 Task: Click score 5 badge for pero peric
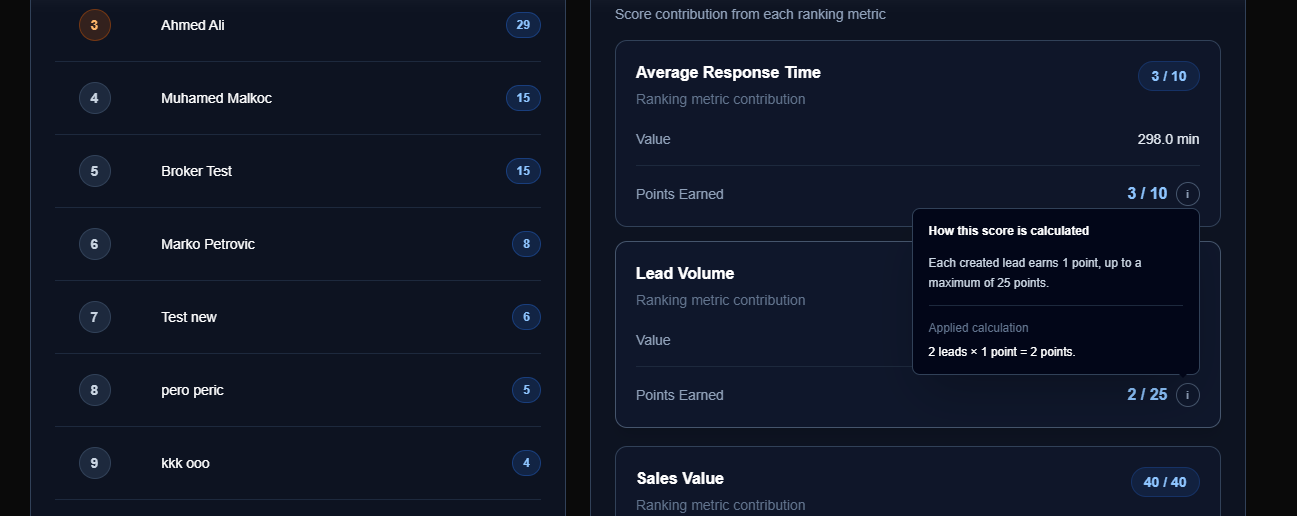[x=526, y=390]
